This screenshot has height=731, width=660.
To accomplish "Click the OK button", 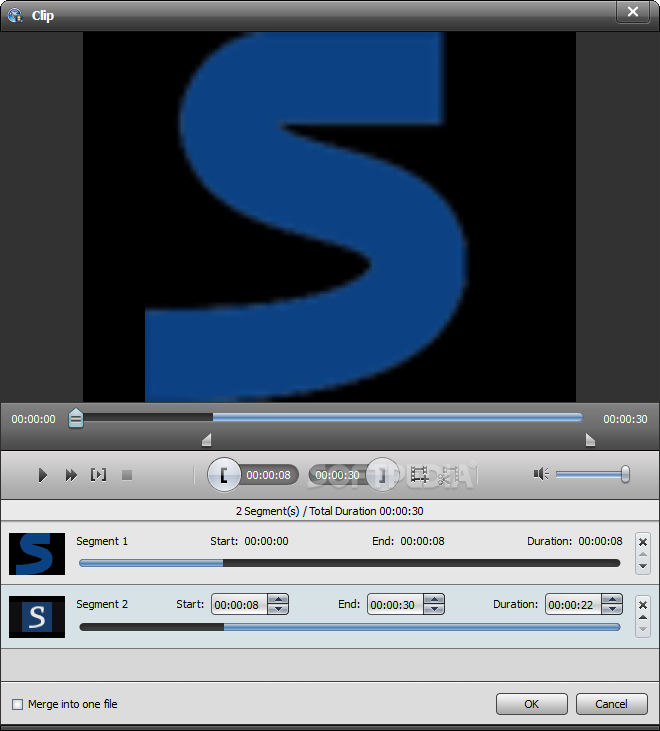I will pyautogui.click(x=532, y=704).
